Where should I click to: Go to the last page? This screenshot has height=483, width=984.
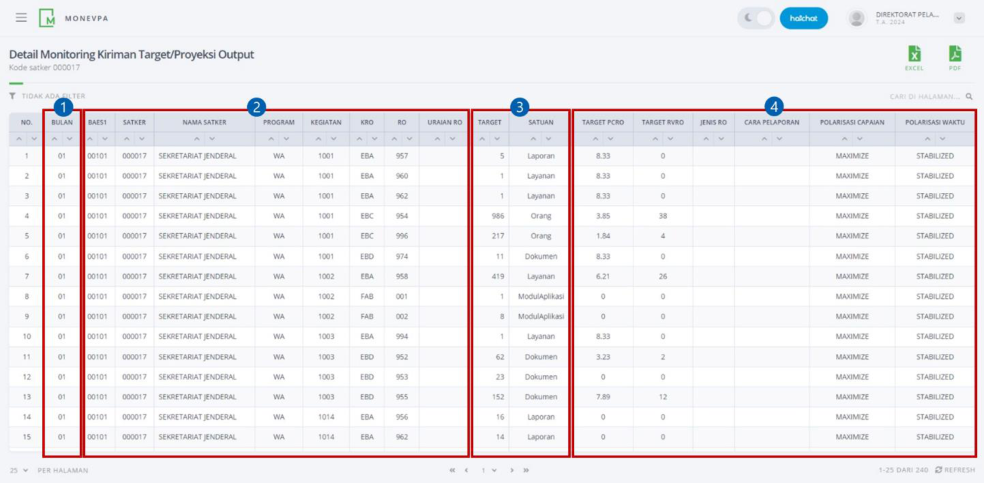526,470
